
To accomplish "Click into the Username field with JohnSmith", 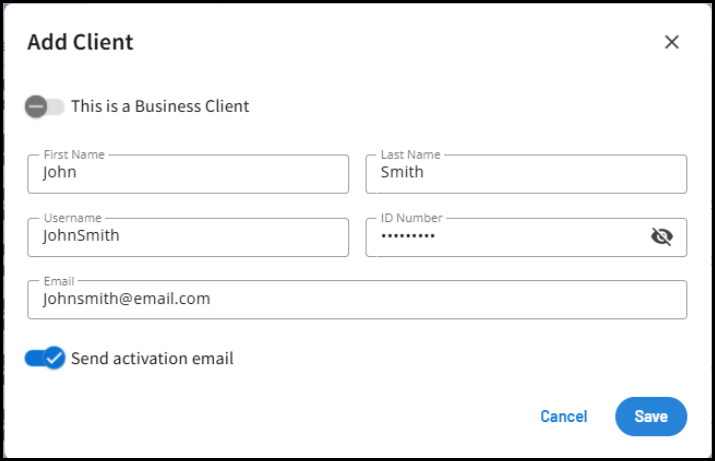I will [x=188, y=237].
